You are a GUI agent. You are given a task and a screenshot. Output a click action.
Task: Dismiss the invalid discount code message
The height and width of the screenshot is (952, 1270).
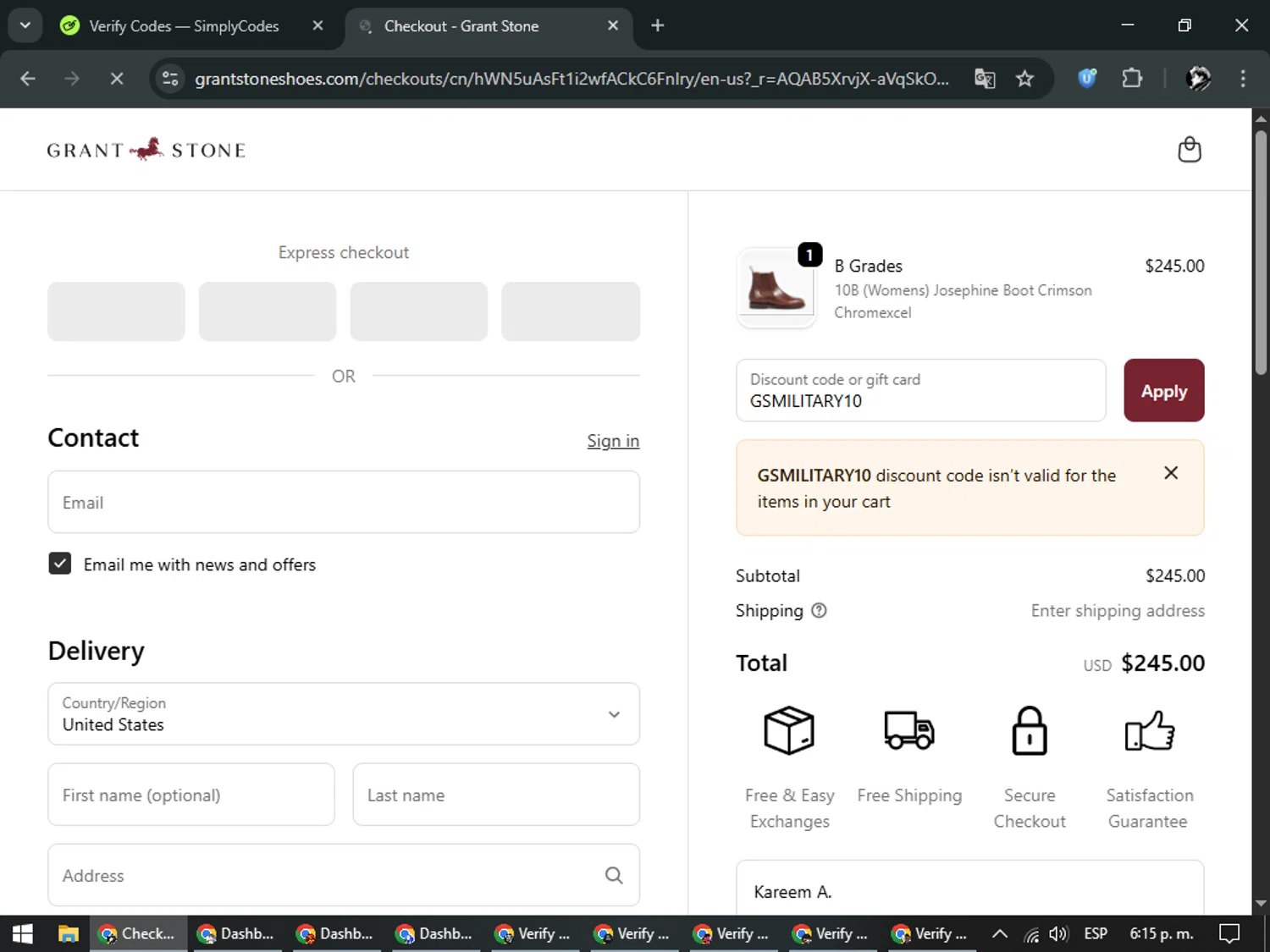tap(1171, 473)
